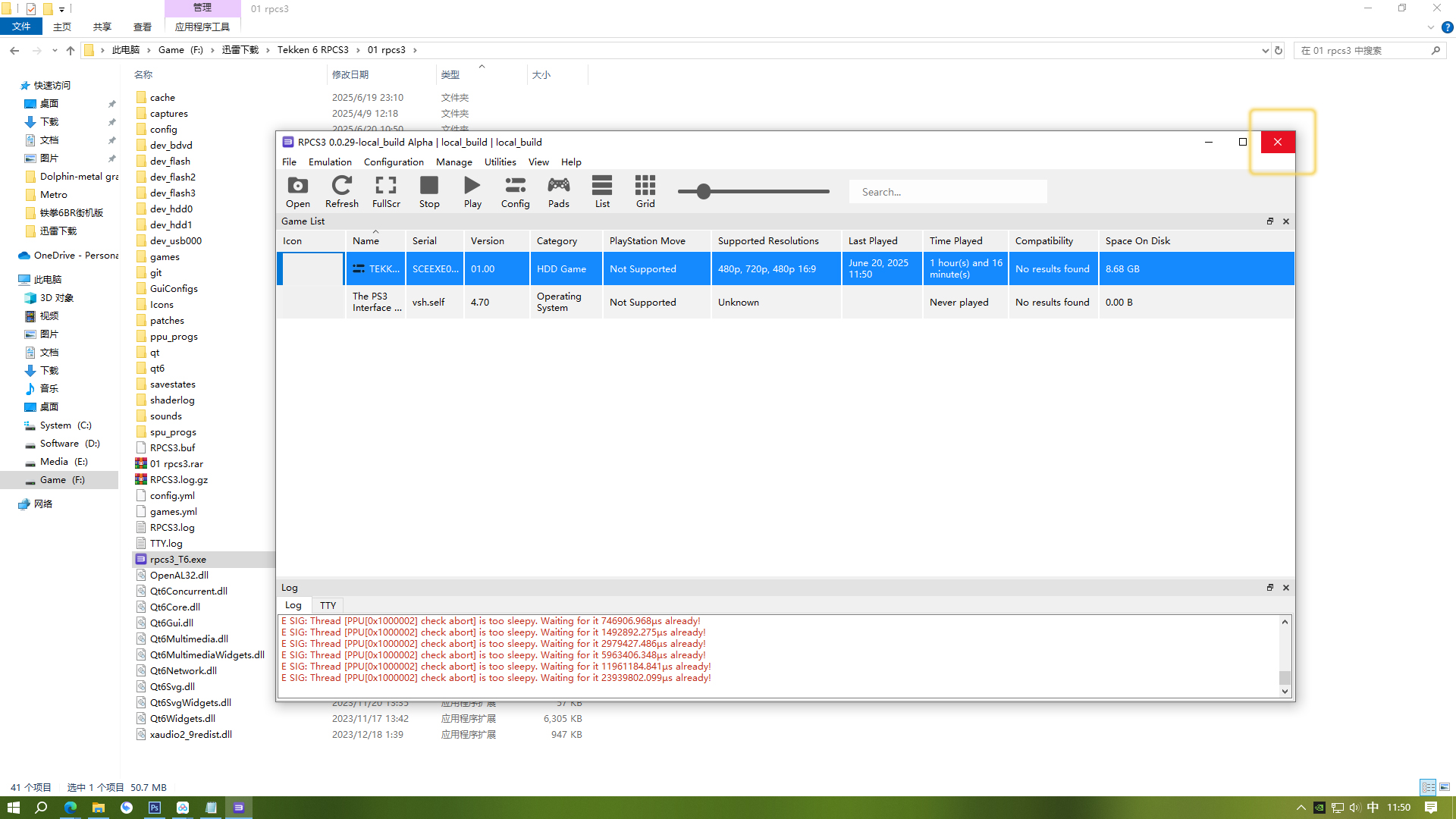Sort game list by Serial column
The height and width of the screenshot is (819, 1456).
[435, 240]
